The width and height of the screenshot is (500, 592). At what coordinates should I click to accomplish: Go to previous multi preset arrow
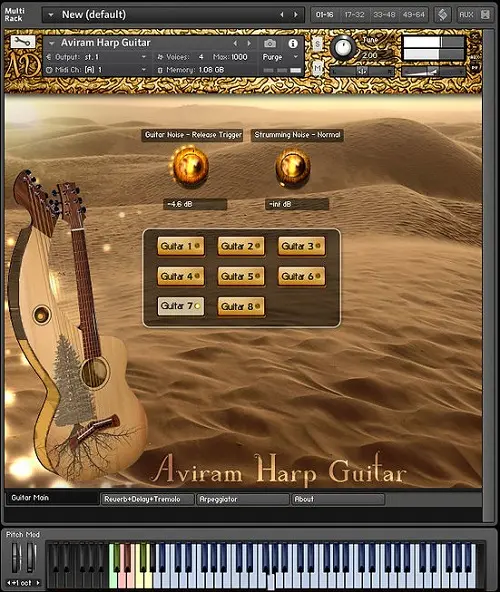(x=282, y=15)
